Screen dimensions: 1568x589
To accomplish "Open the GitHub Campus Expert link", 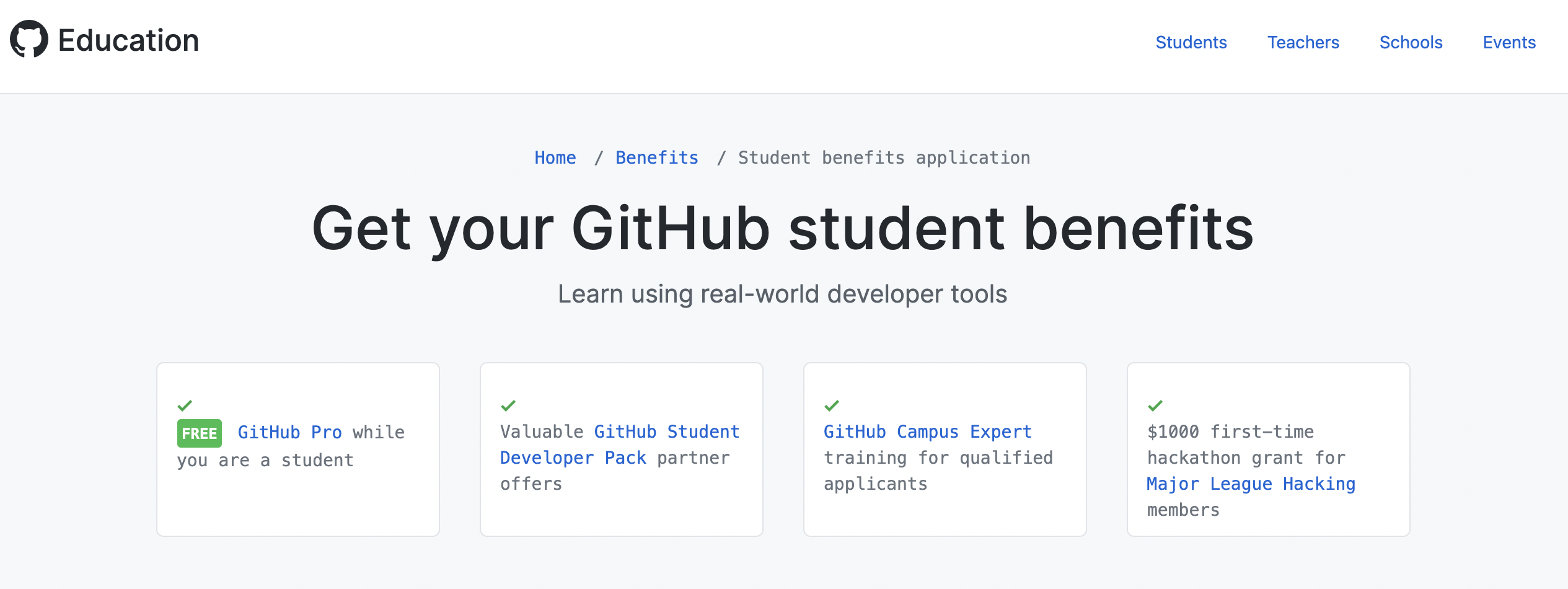I will point(927,432).
